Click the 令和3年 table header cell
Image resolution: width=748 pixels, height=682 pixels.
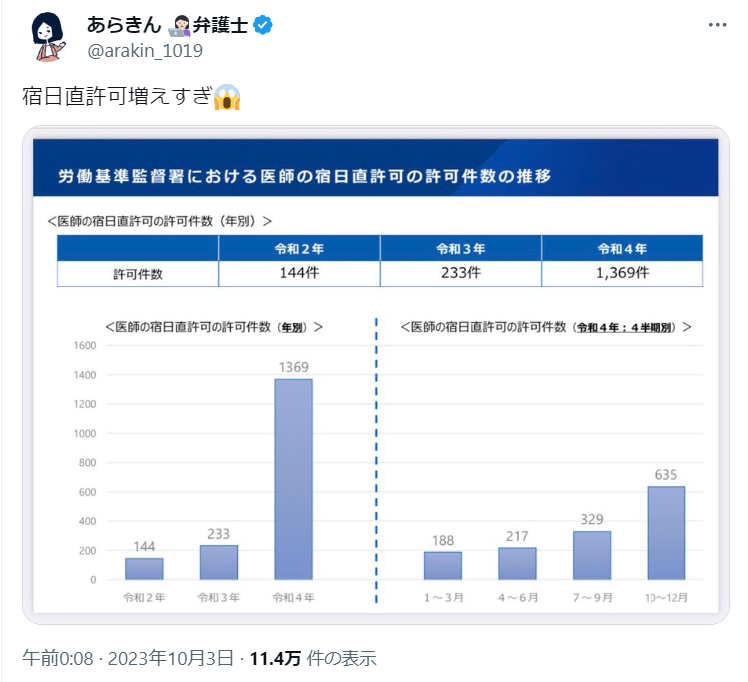460,247
